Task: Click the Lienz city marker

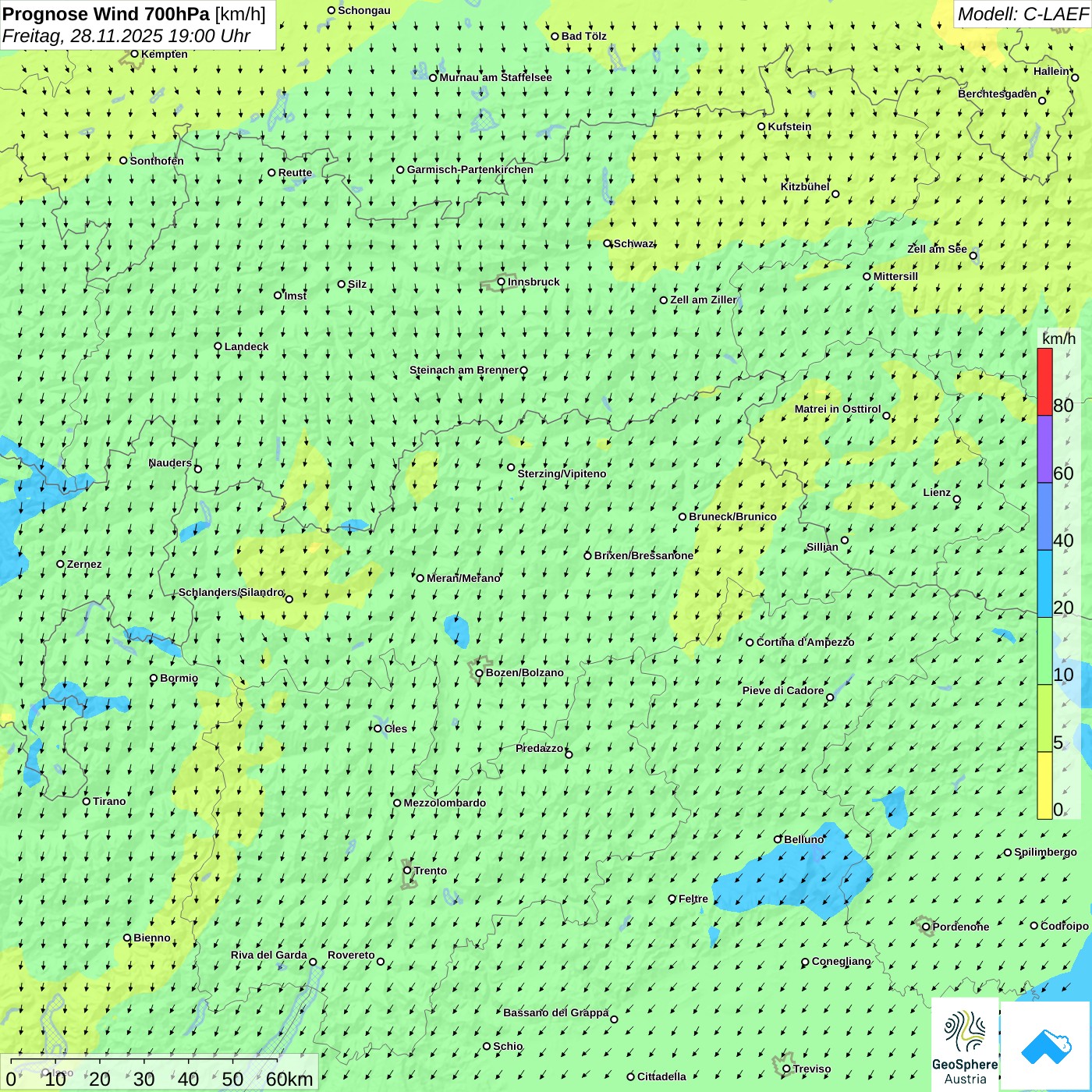Action: tap(957, 499)
